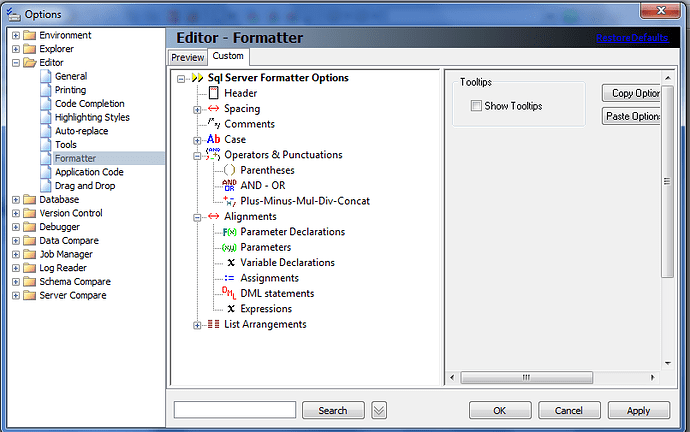Enable the Show Tooltips checkbox
Viewport: 690px width, 432px height.
point(476,106)
